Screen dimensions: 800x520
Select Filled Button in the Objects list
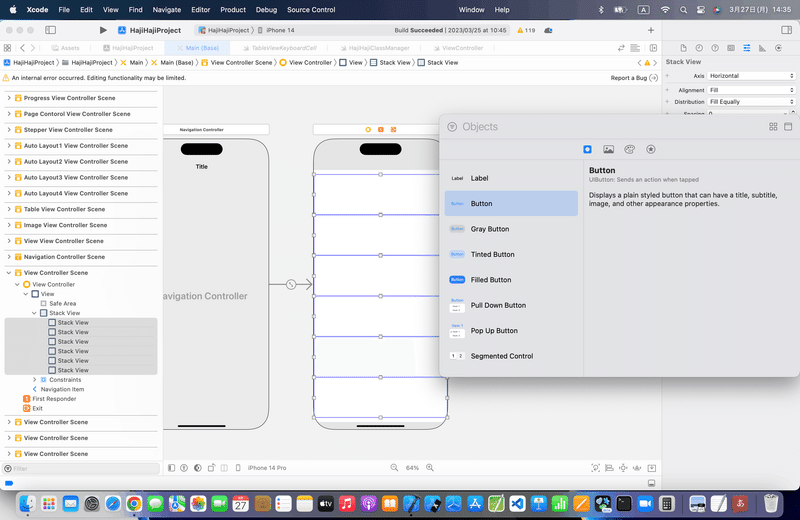coord(511,280)
